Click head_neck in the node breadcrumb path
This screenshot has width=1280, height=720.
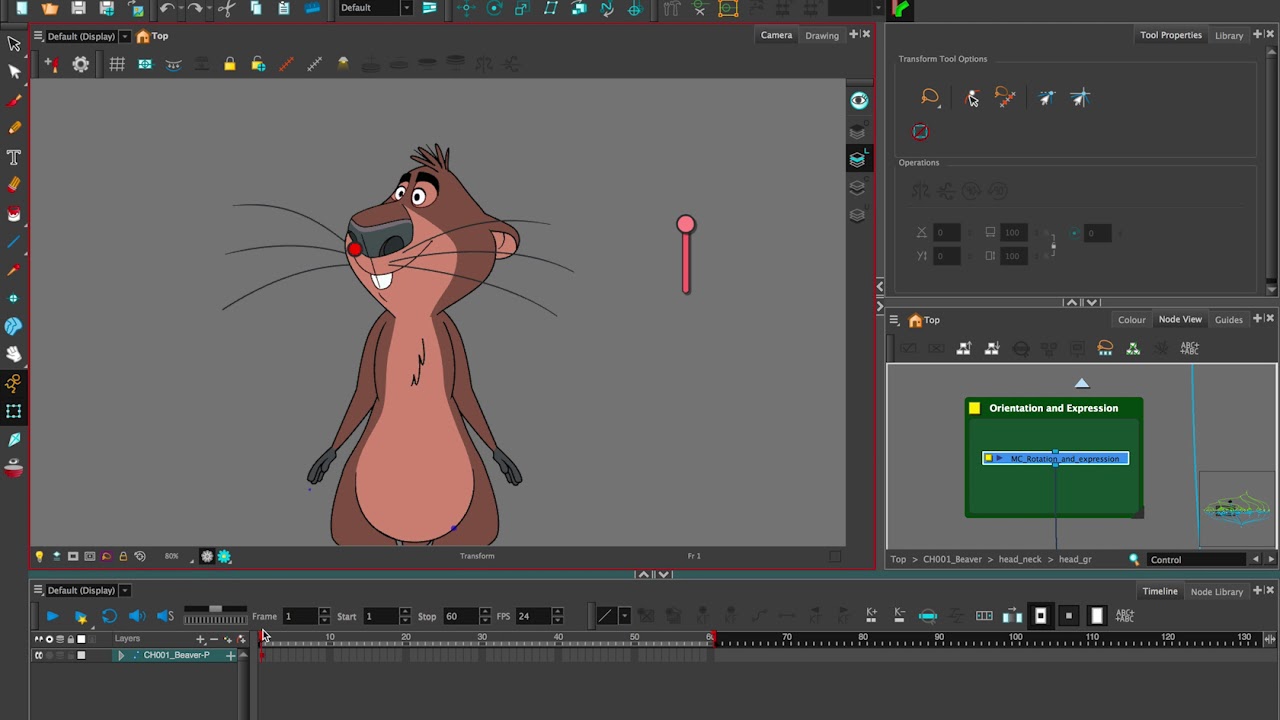1020,560
